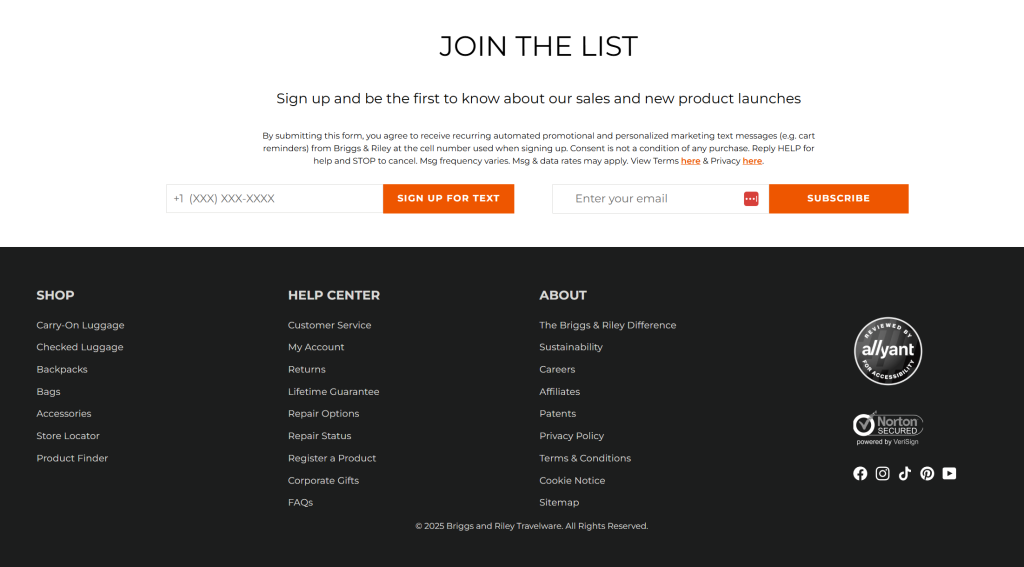View the Sustainability page
The image size is (1024, 567).
tap(571, 347)
